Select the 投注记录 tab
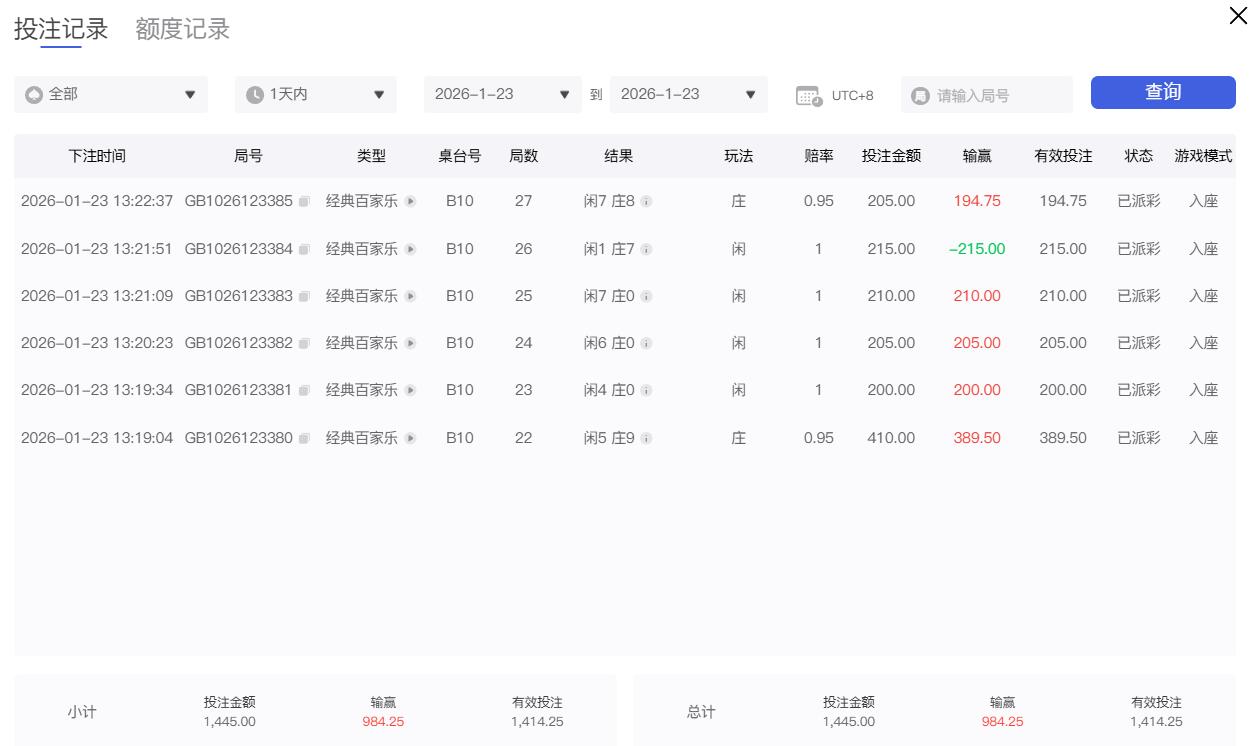 pyautogui.click(x=61, y=29)
